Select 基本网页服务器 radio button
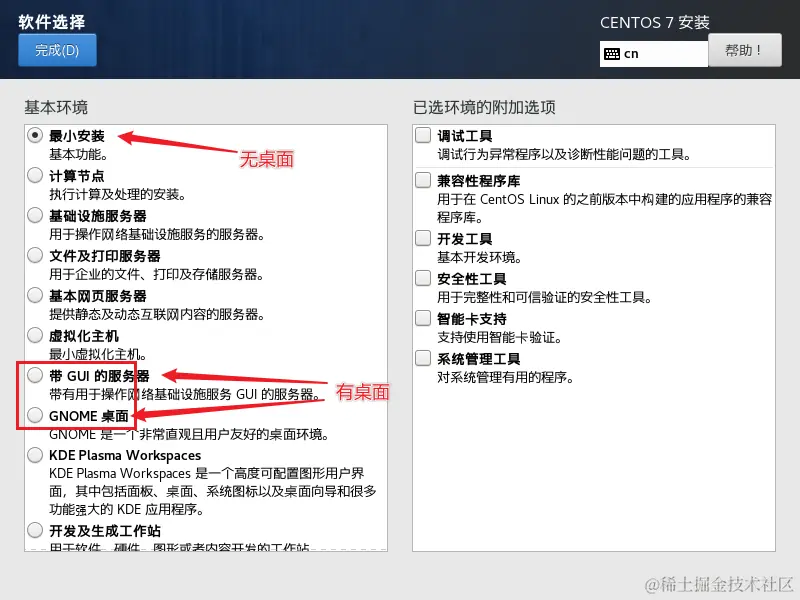This screenshot has height=600, width=800. point(35,295)
